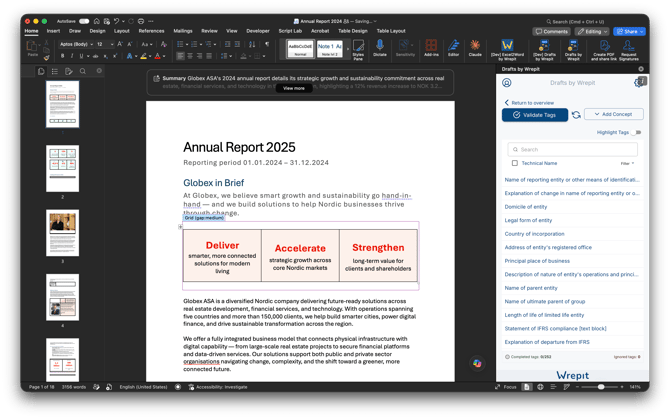Toggle superscript formatting
Image resolution: width=670 pixels, height=419 pixels.
[x=115, y=56]
